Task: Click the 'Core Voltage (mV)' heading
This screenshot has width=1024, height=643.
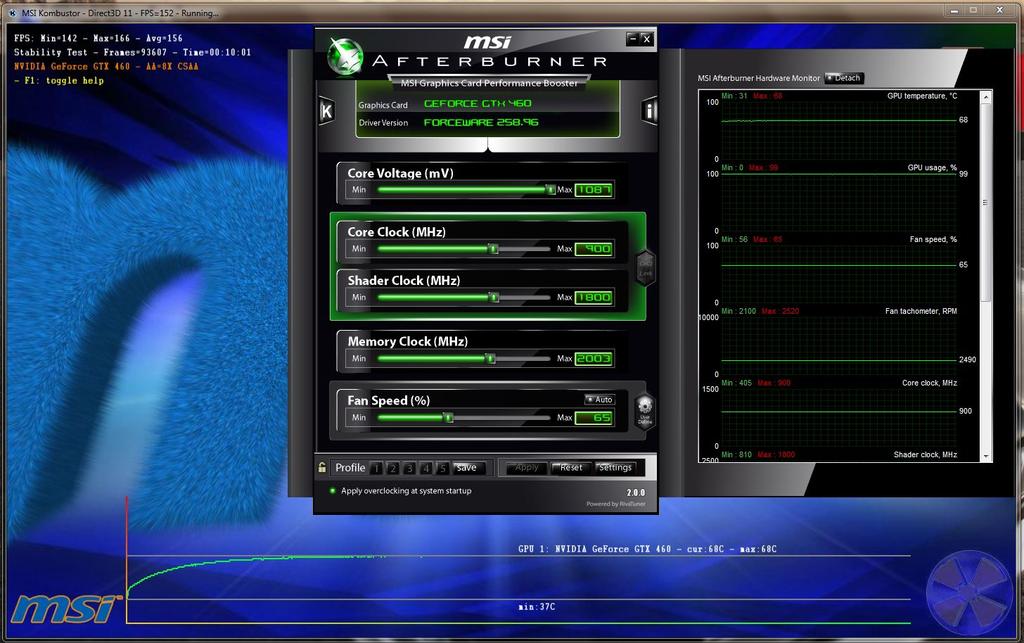Action: tap(400, 173)
